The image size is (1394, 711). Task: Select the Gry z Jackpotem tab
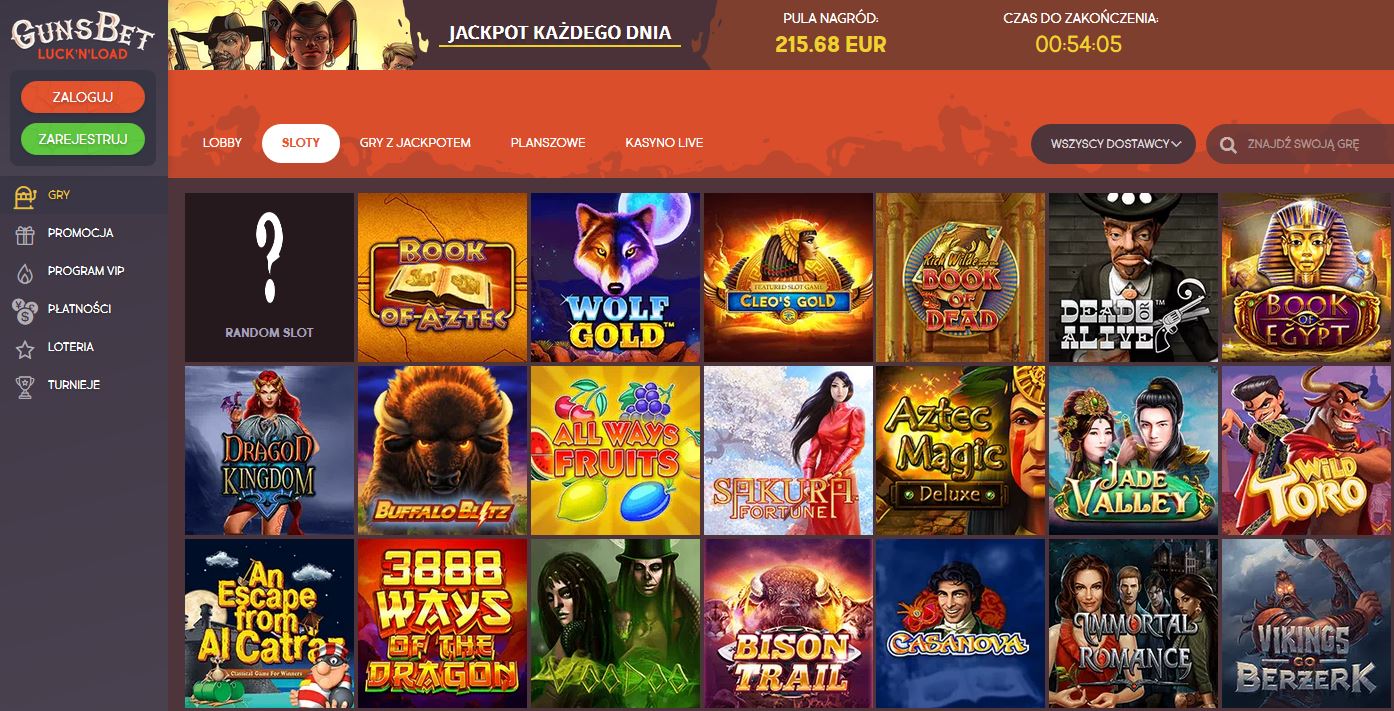point(415,143)
